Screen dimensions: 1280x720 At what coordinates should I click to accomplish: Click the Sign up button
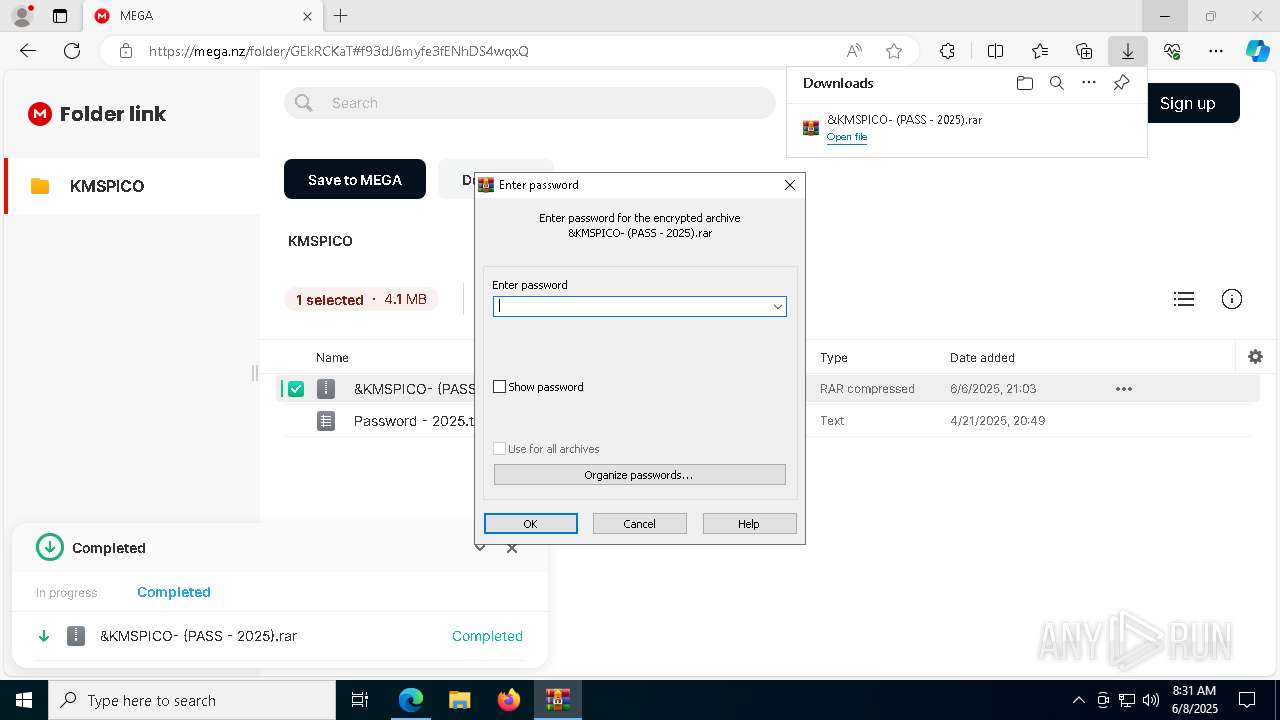[1187, 103]
